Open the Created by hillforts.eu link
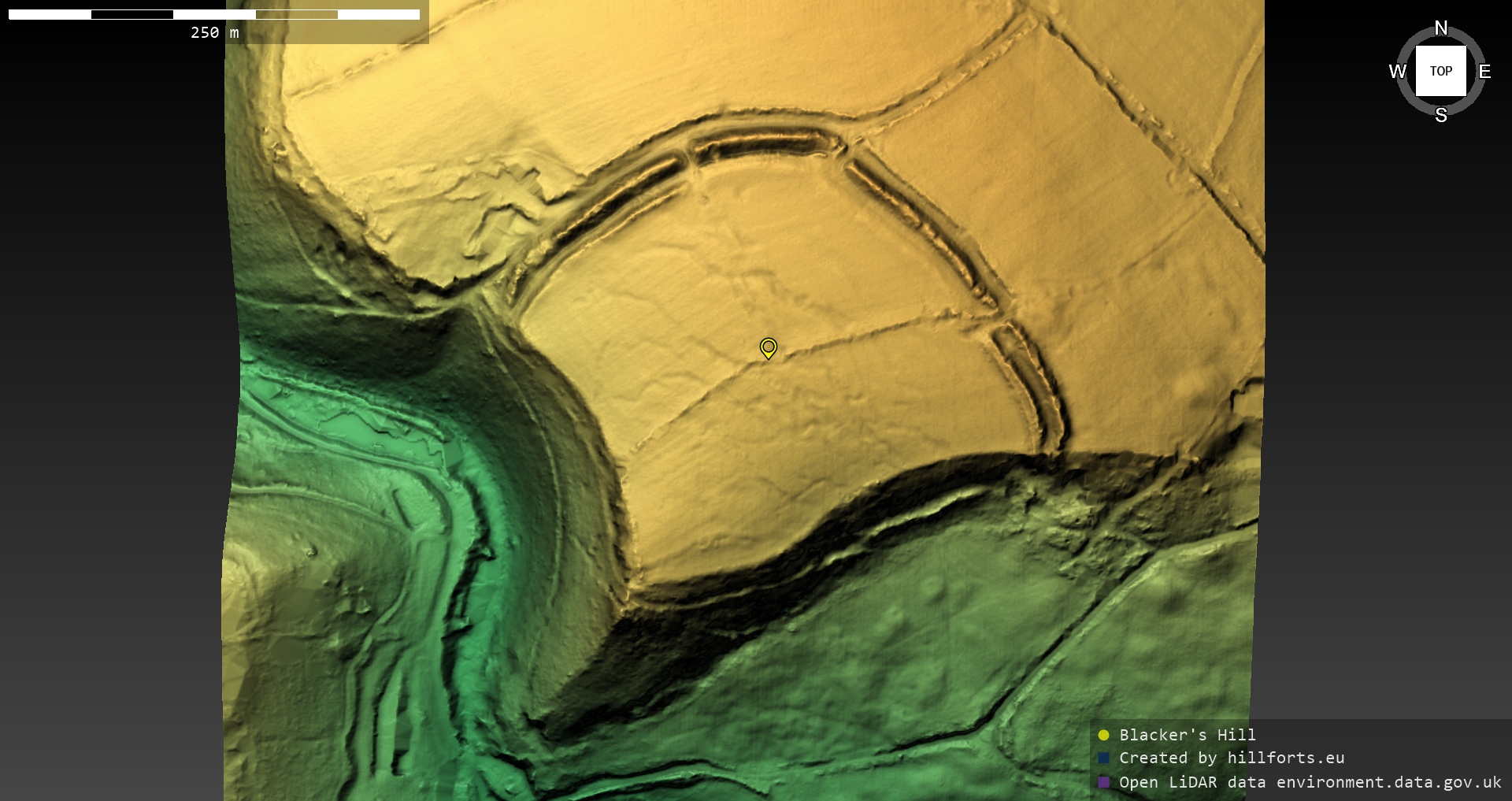 pyautogui.click(x=1232, y=758)
